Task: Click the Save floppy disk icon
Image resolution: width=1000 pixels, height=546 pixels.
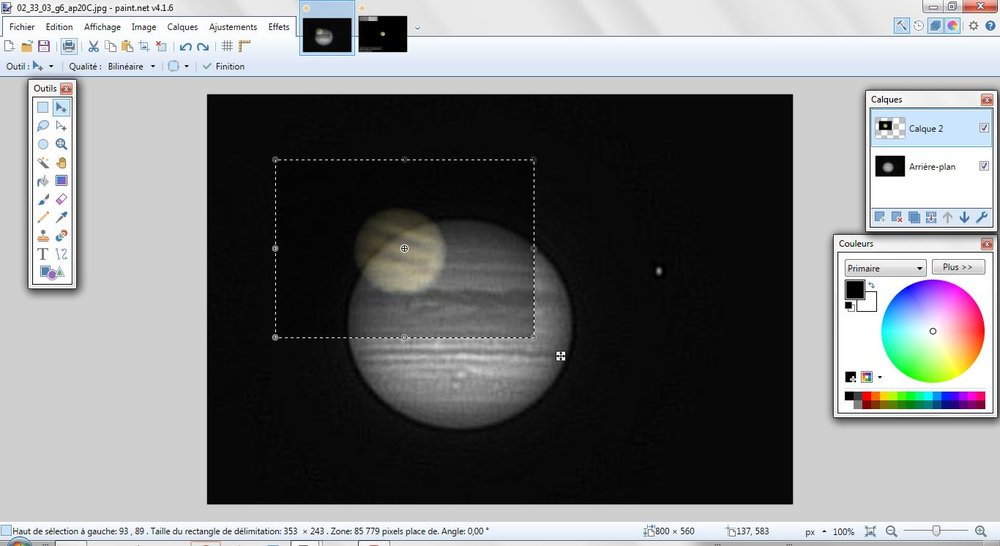Action: [x=43, y=46]
